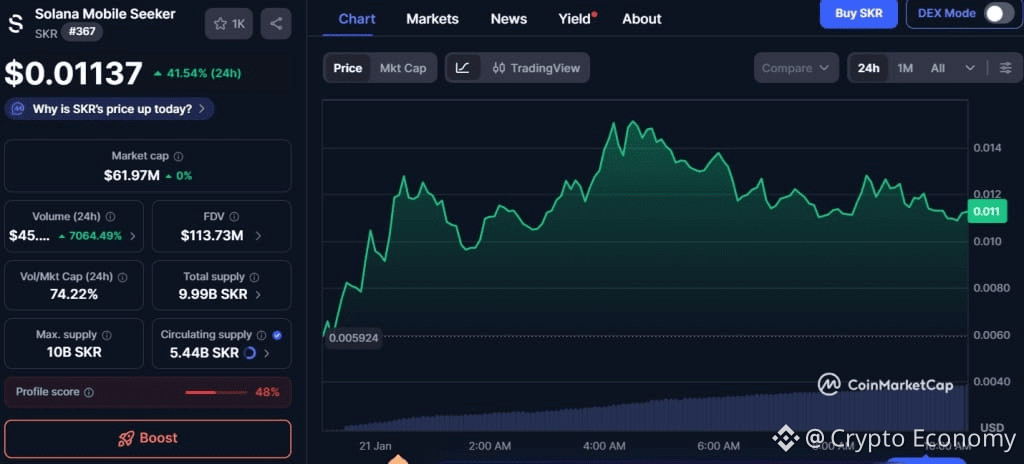This screenshot has height=464, width=1024.
Task: Select the 1M time range
Action: coord(904,68)
